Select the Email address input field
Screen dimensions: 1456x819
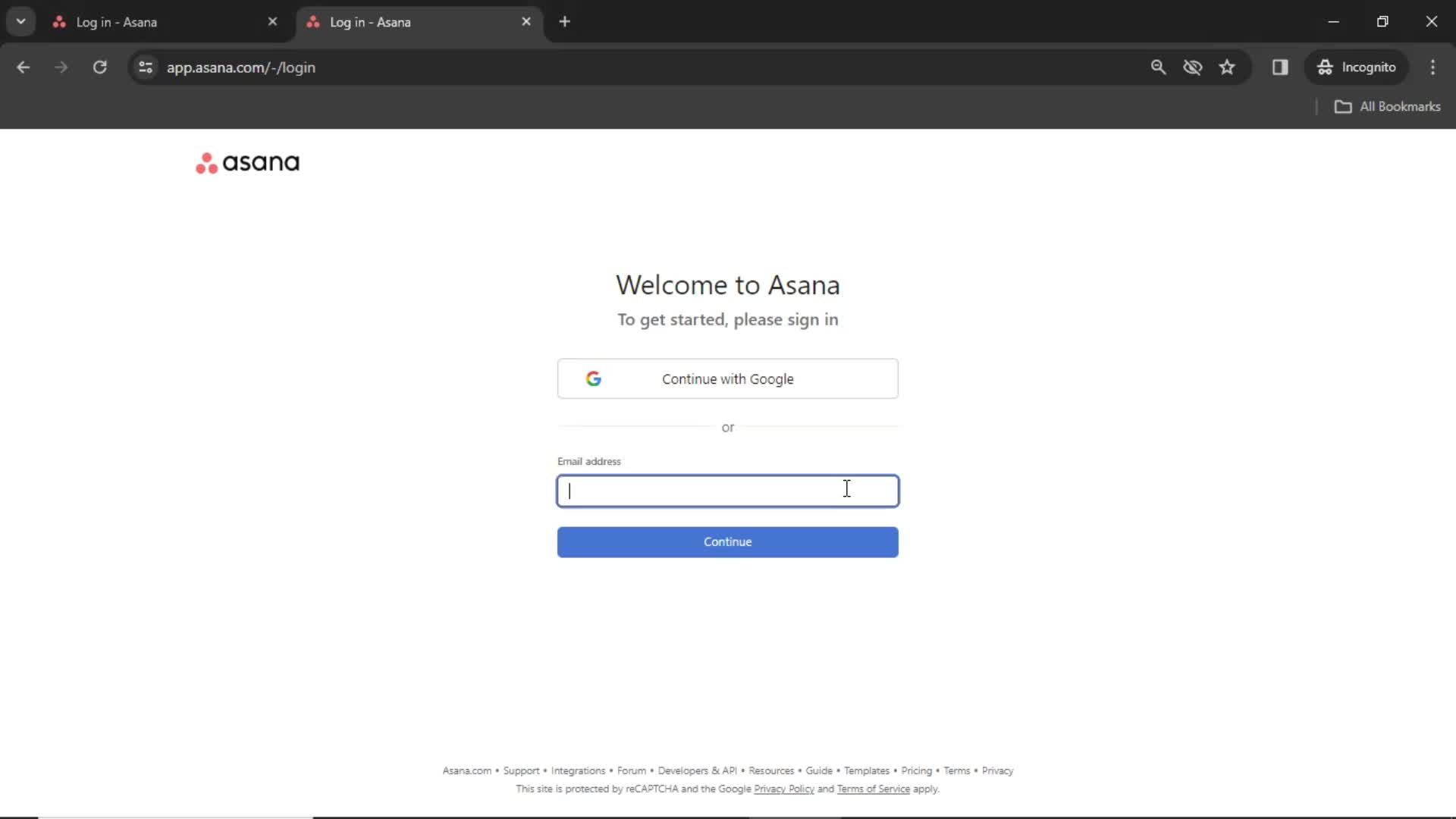coord(728,490)
